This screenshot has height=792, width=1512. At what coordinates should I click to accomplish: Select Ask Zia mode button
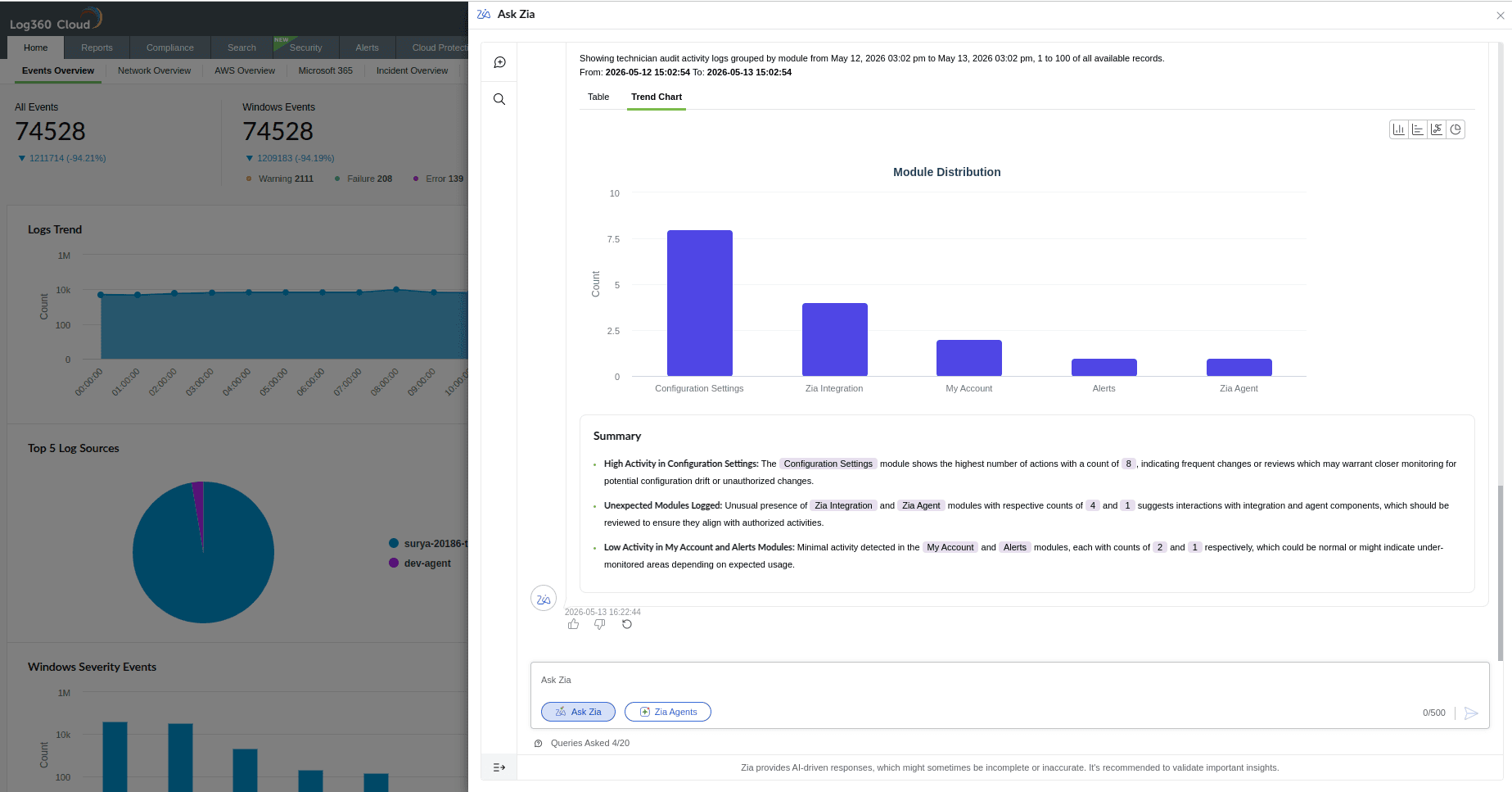point(578,712)
